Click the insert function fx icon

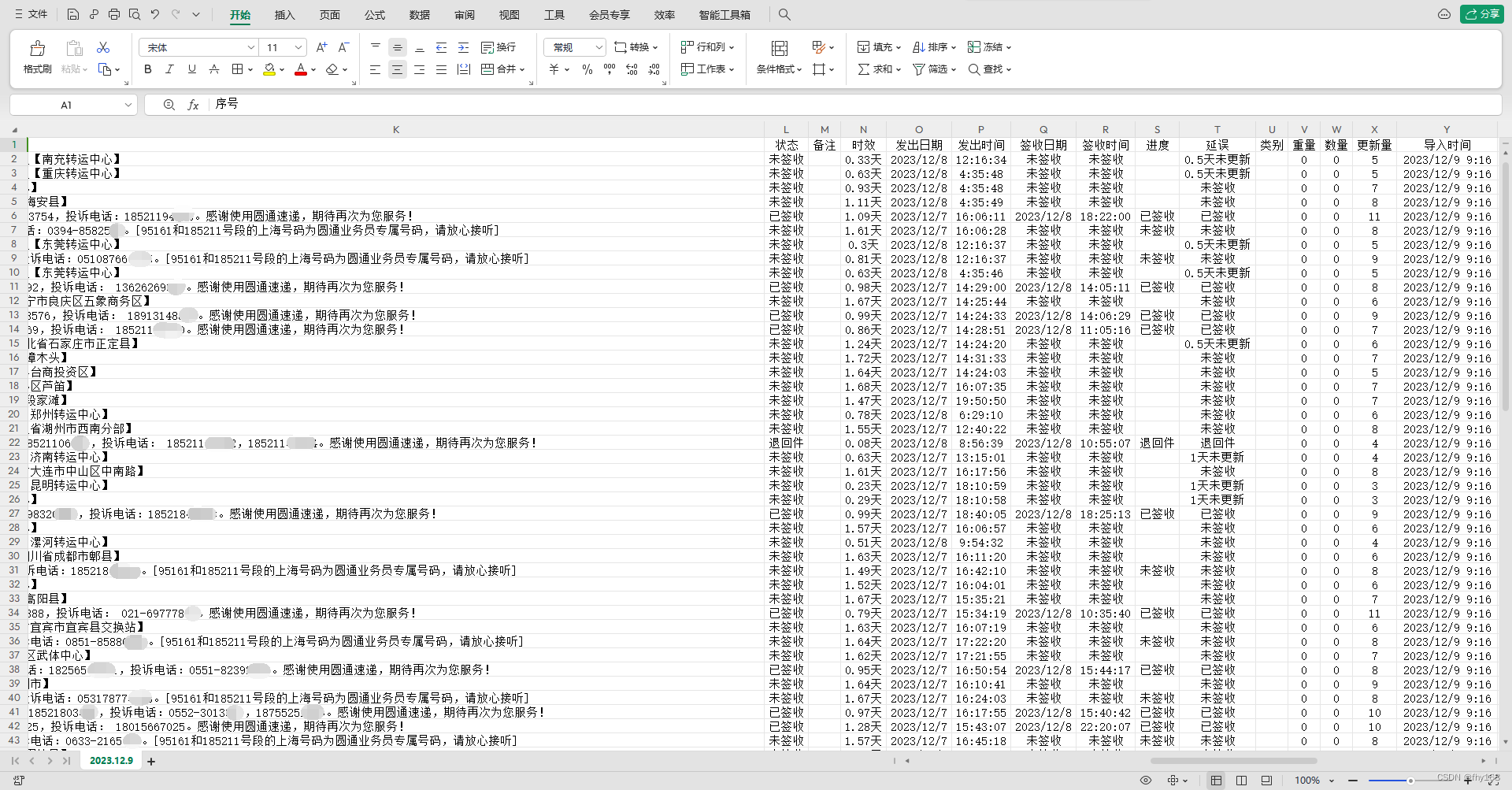193,105
